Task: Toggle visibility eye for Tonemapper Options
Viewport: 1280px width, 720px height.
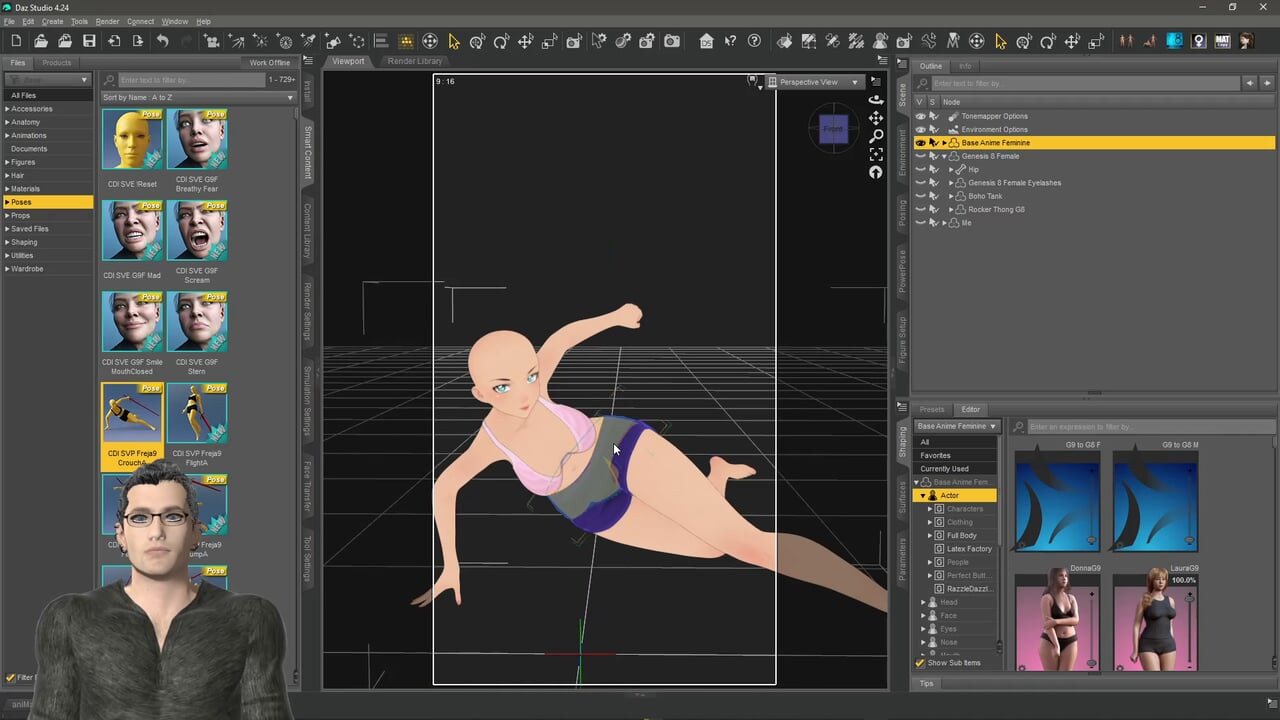Action: point(920,116)
